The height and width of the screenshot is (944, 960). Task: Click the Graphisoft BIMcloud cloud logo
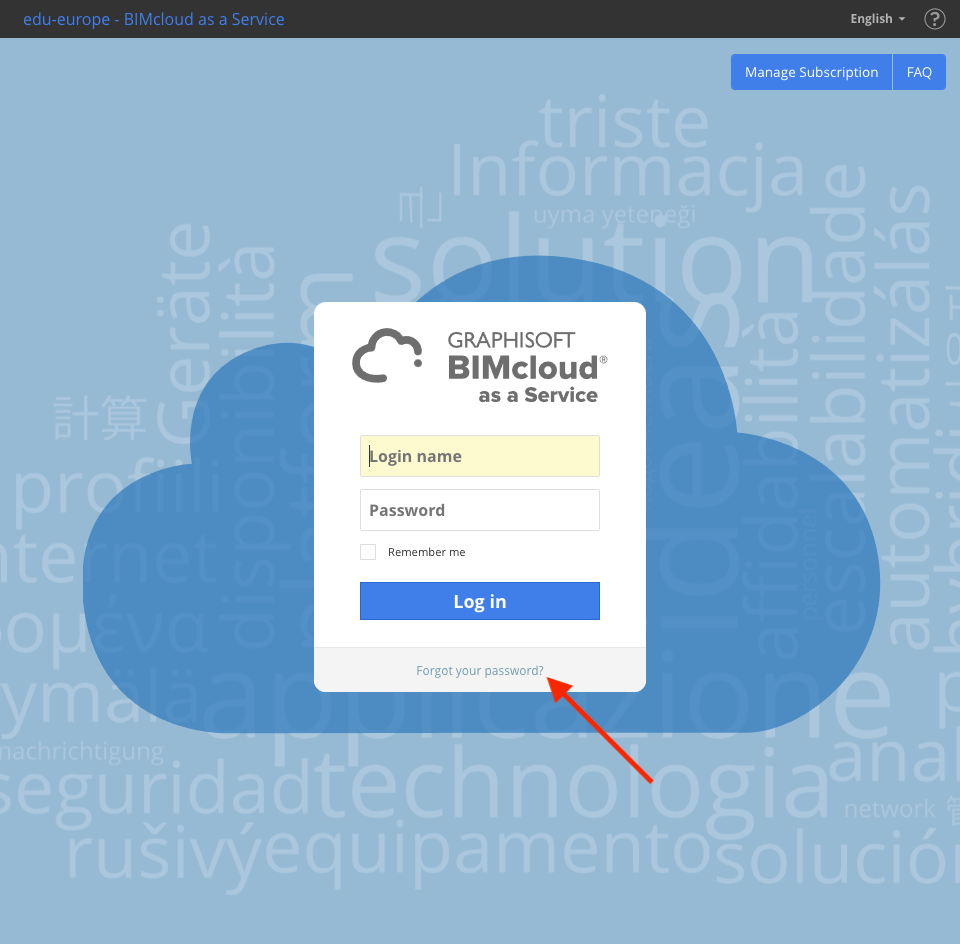(387, 356)
